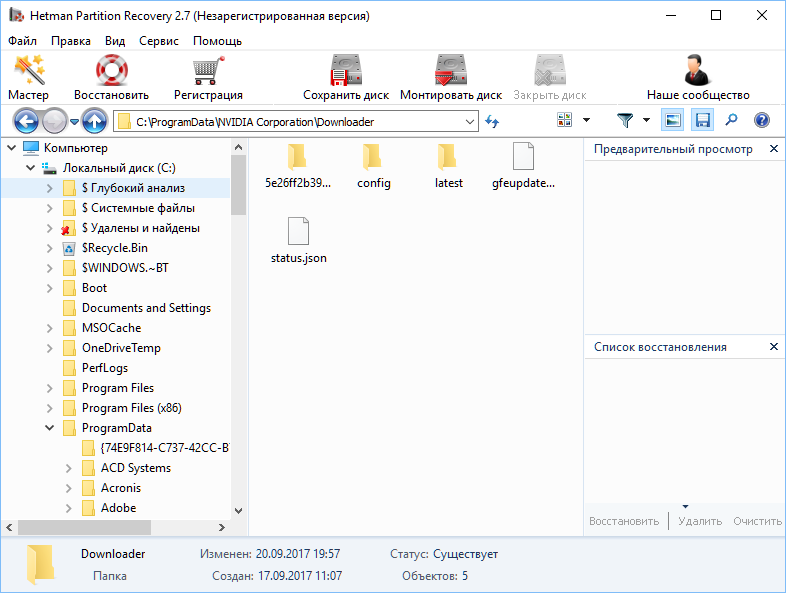Open Наше сообщество icon
The height and width of the screenshot is (593, 786).
(x=697, y=71)
